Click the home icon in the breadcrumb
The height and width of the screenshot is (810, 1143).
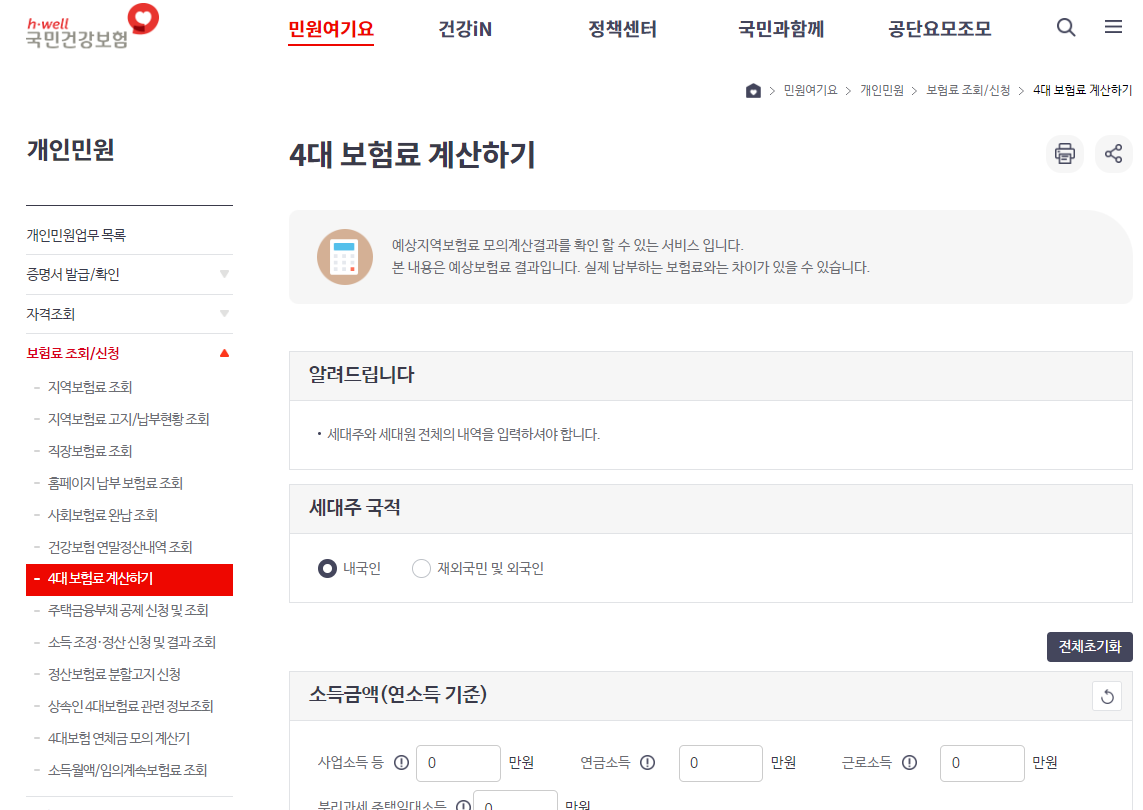point(753,90)
